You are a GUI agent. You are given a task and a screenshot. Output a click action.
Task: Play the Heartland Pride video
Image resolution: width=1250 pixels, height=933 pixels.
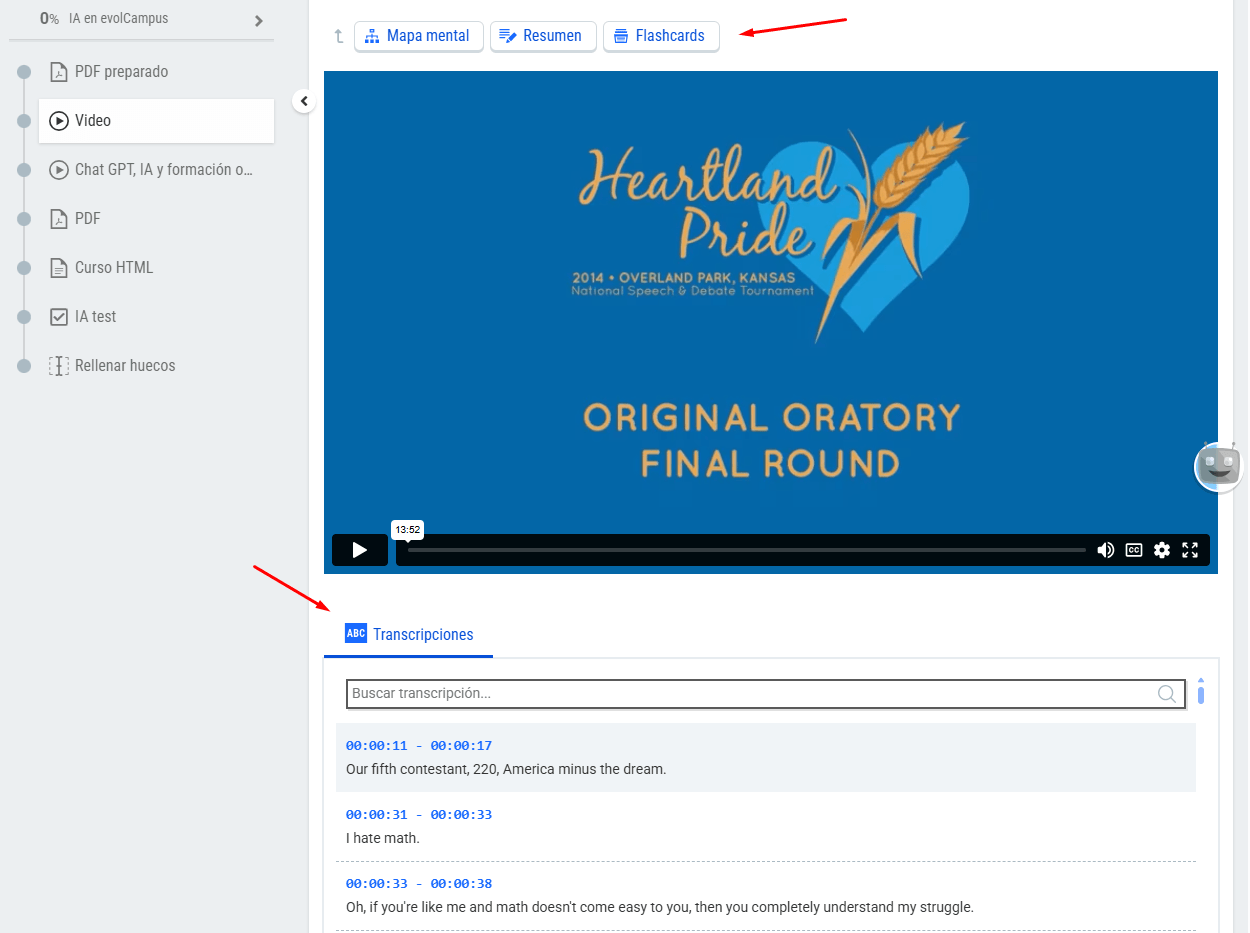tap(359, 550)
